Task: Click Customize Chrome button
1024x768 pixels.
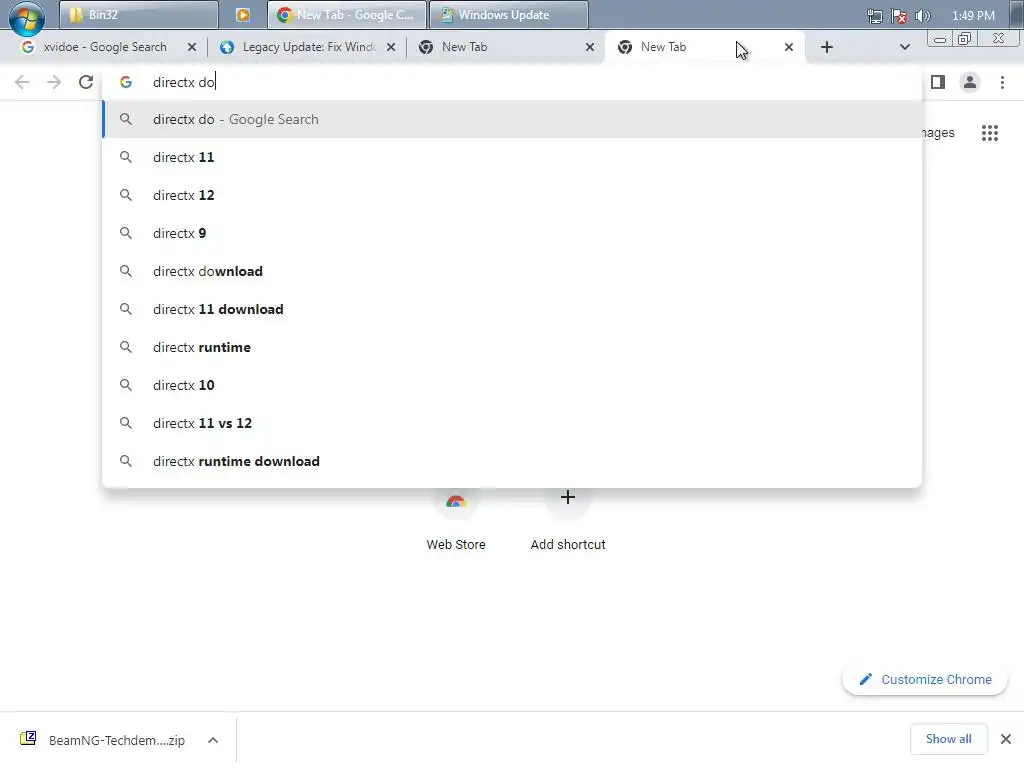Action: (x=925, y=680)
